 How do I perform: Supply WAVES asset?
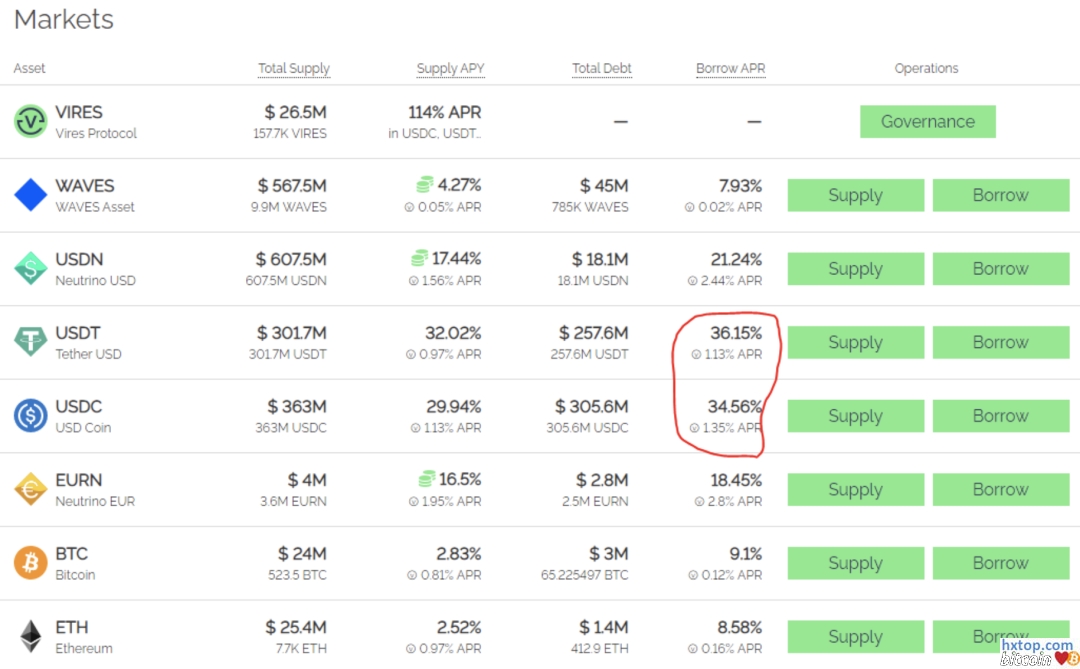tap(855, 195)
